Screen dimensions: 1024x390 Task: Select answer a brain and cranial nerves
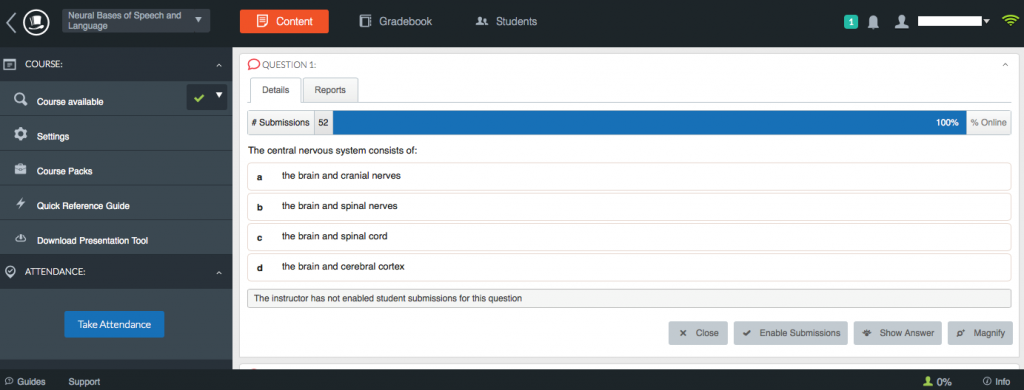tap(629, 176)
